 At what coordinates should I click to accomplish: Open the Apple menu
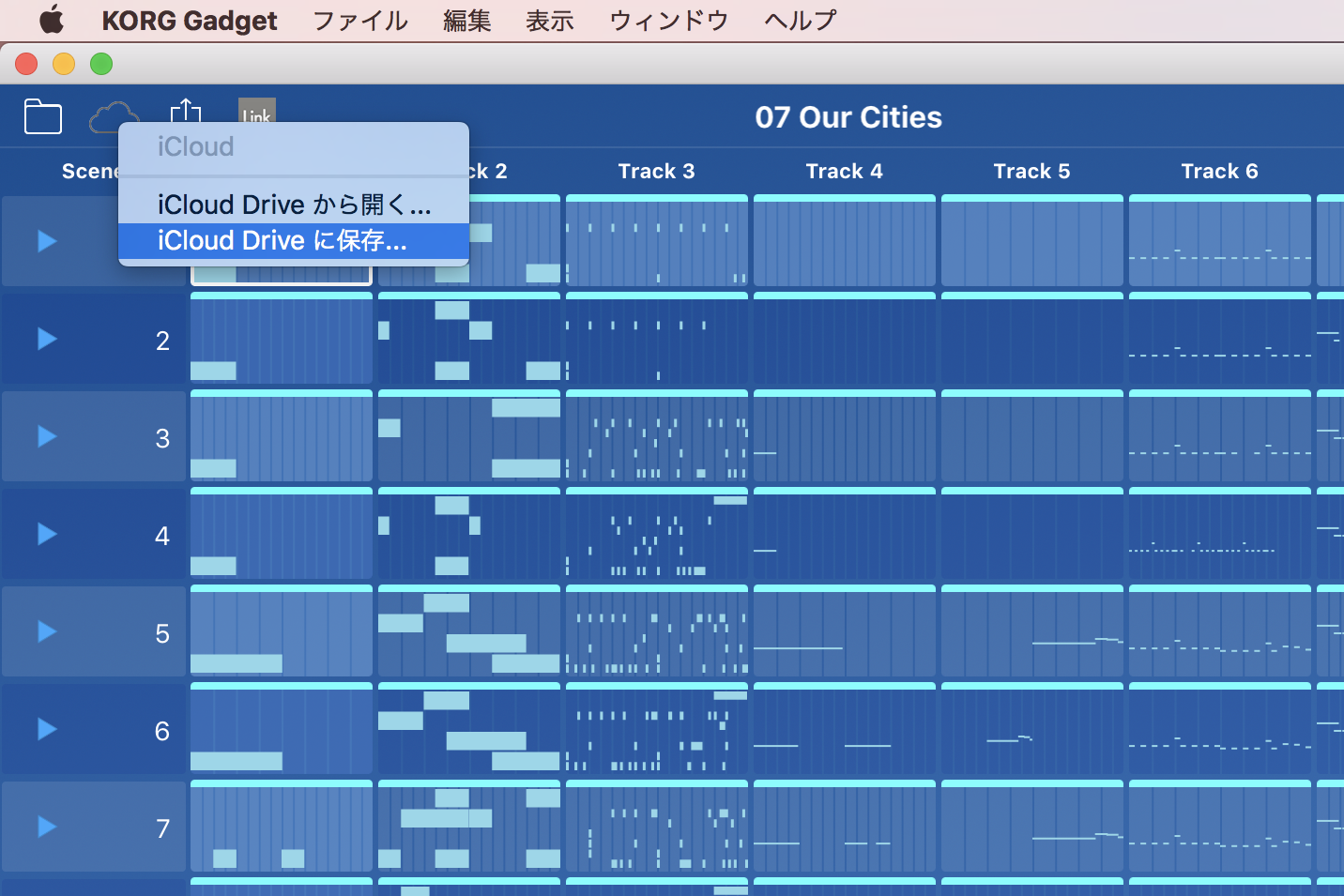pyautogui.click(x=51, y=20)
